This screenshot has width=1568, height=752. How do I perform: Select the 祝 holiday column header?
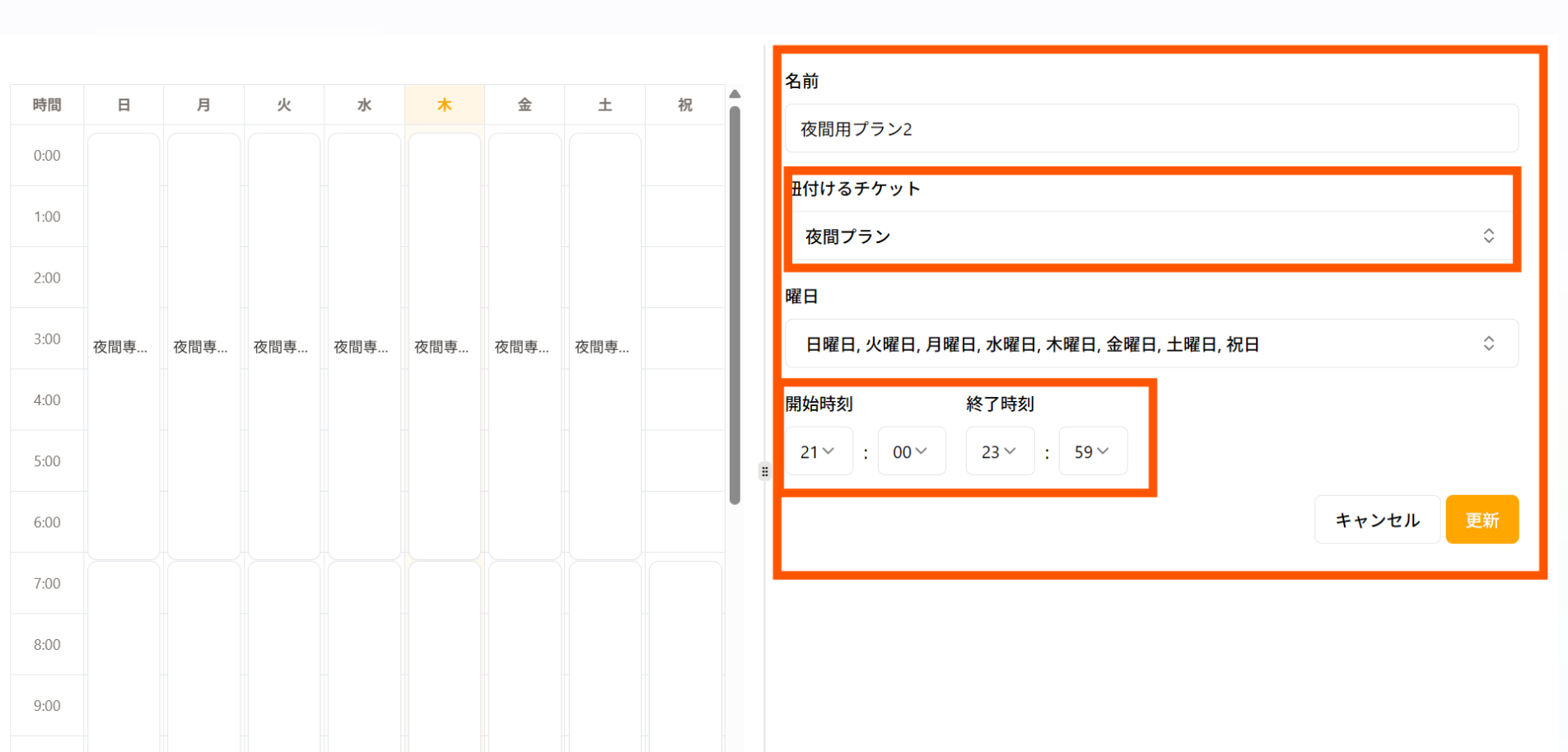pyautogui.click(x=684, y=105)
